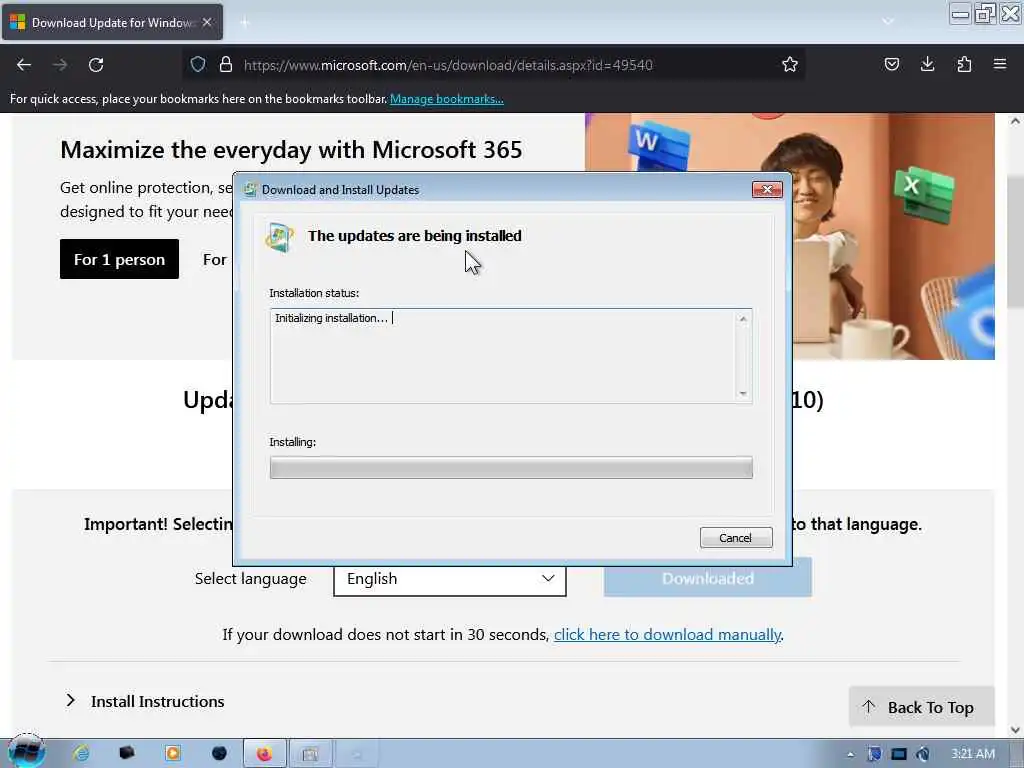Screen dimensions: 1024x768
Task: Select the For 1 person option
Action: pos(120,259)
